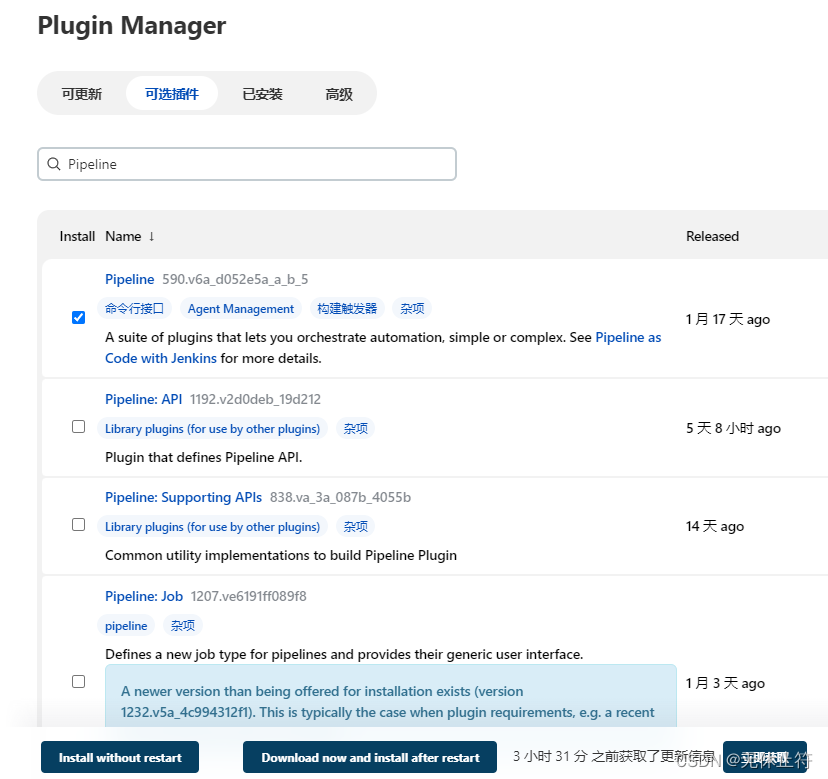Viewport: 828px width, 779px height.
Task: Click the '1 月 17 天 ago' release date
Action: 728,319
